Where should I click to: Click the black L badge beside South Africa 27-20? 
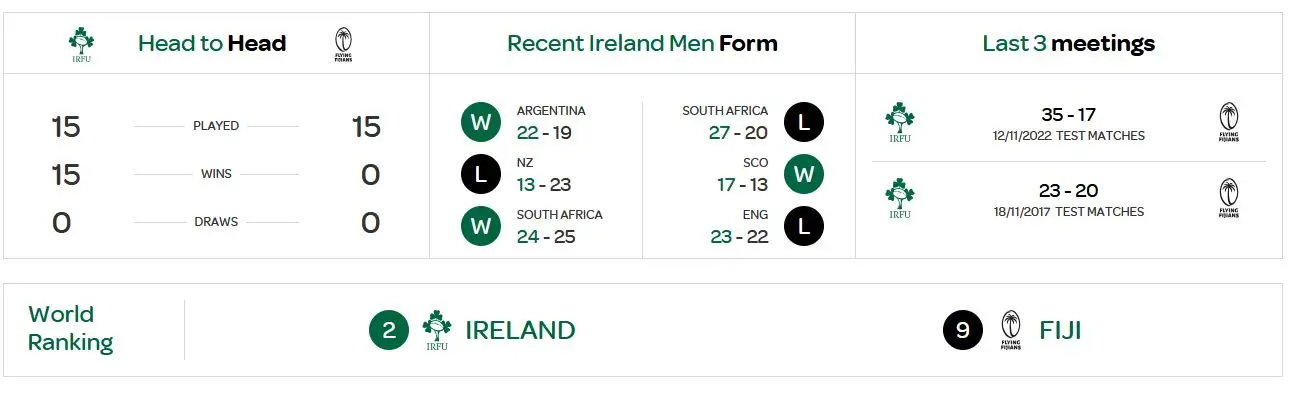(x=804, y=122)
